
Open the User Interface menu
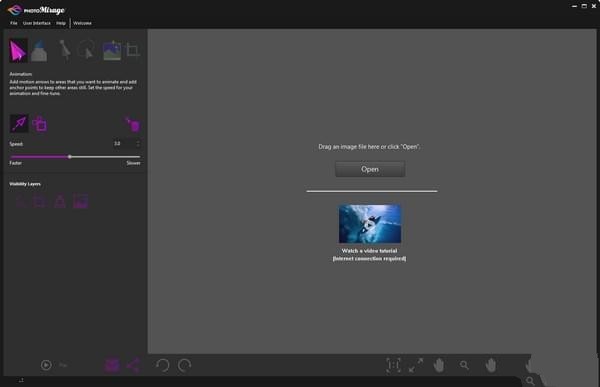(37, 23)
